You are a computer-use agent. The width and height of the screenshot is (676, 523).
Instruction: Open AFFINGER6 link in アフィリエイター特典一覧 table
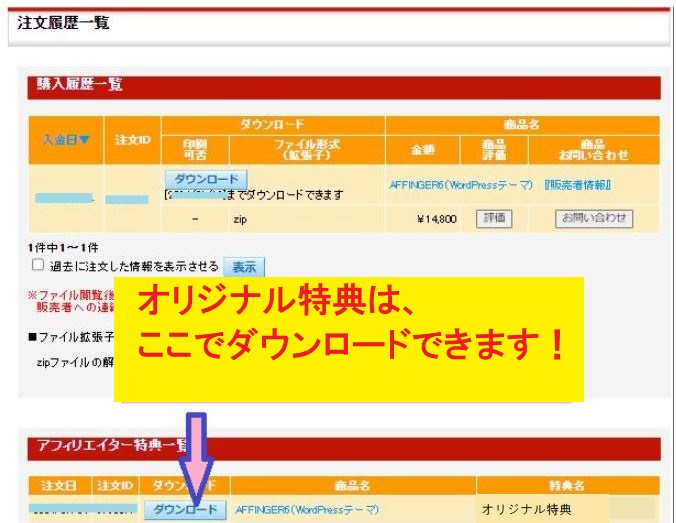307,510
